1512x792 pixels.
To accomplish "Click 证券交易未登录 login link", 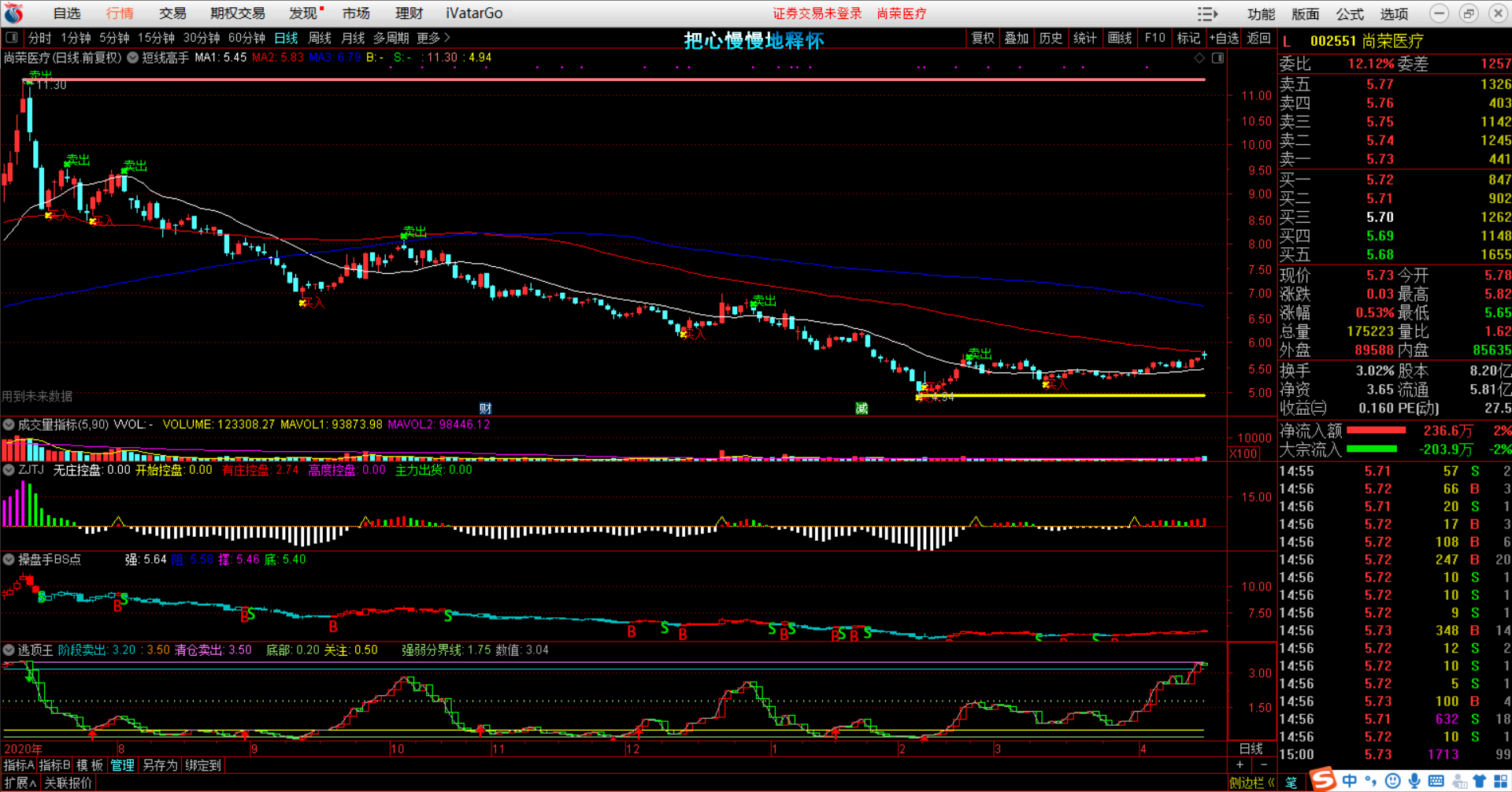I will click(x=817, y=13).
